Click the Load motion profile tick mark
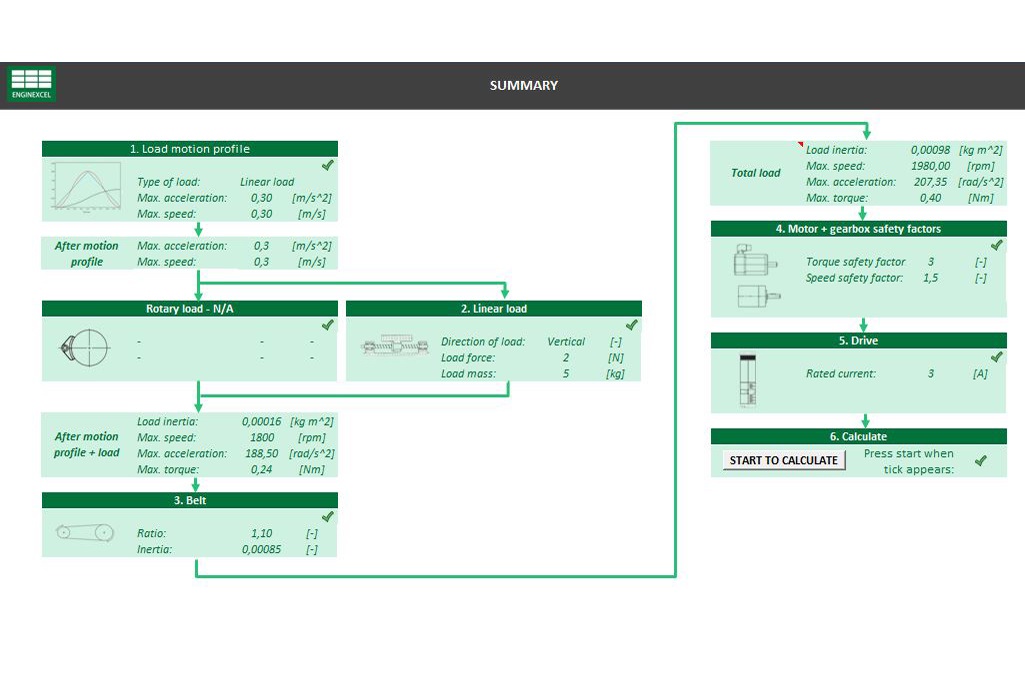 327,166
